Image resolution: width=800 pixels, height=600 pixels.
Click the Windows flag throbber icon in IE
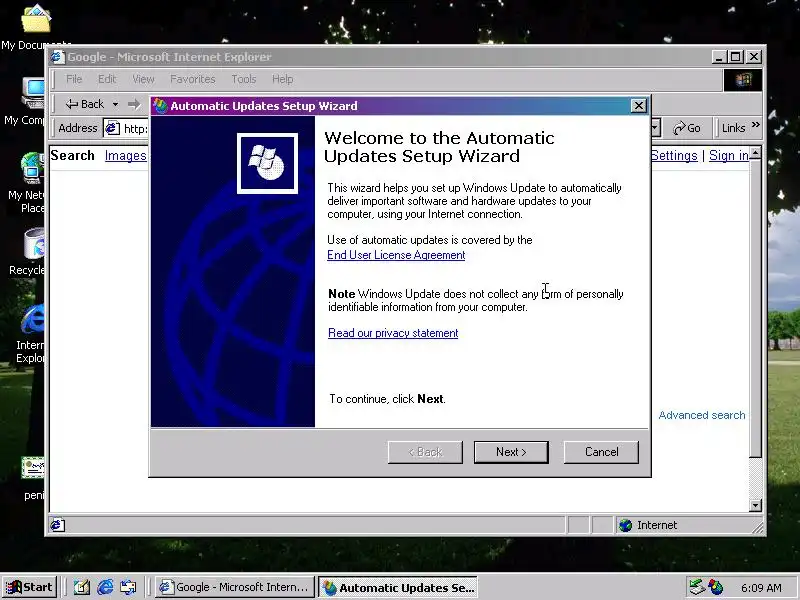pyautogui.click(x=743, y=80)
